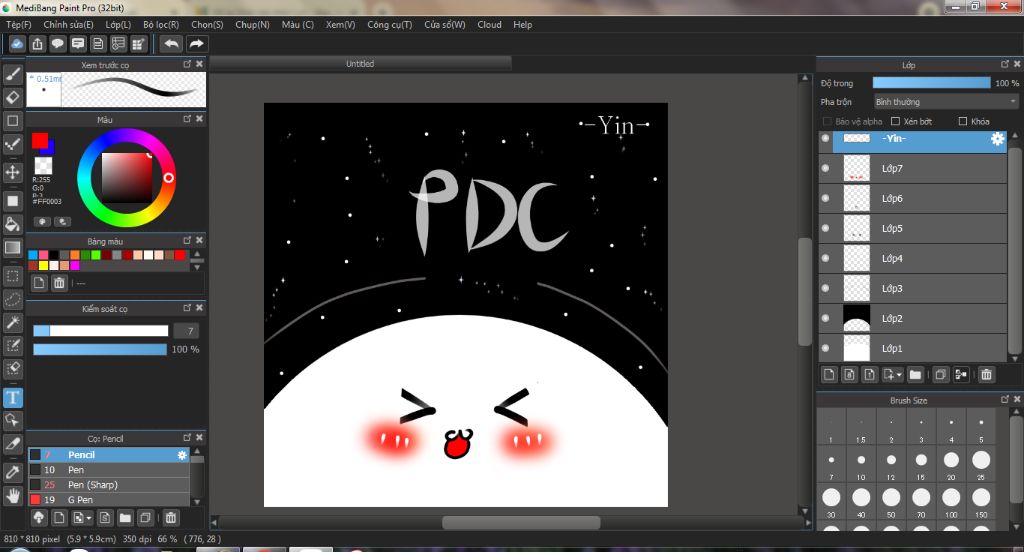This screenshot has width=1024, height=552.
Task: Click the Help menu
Action: coord(522,25)
